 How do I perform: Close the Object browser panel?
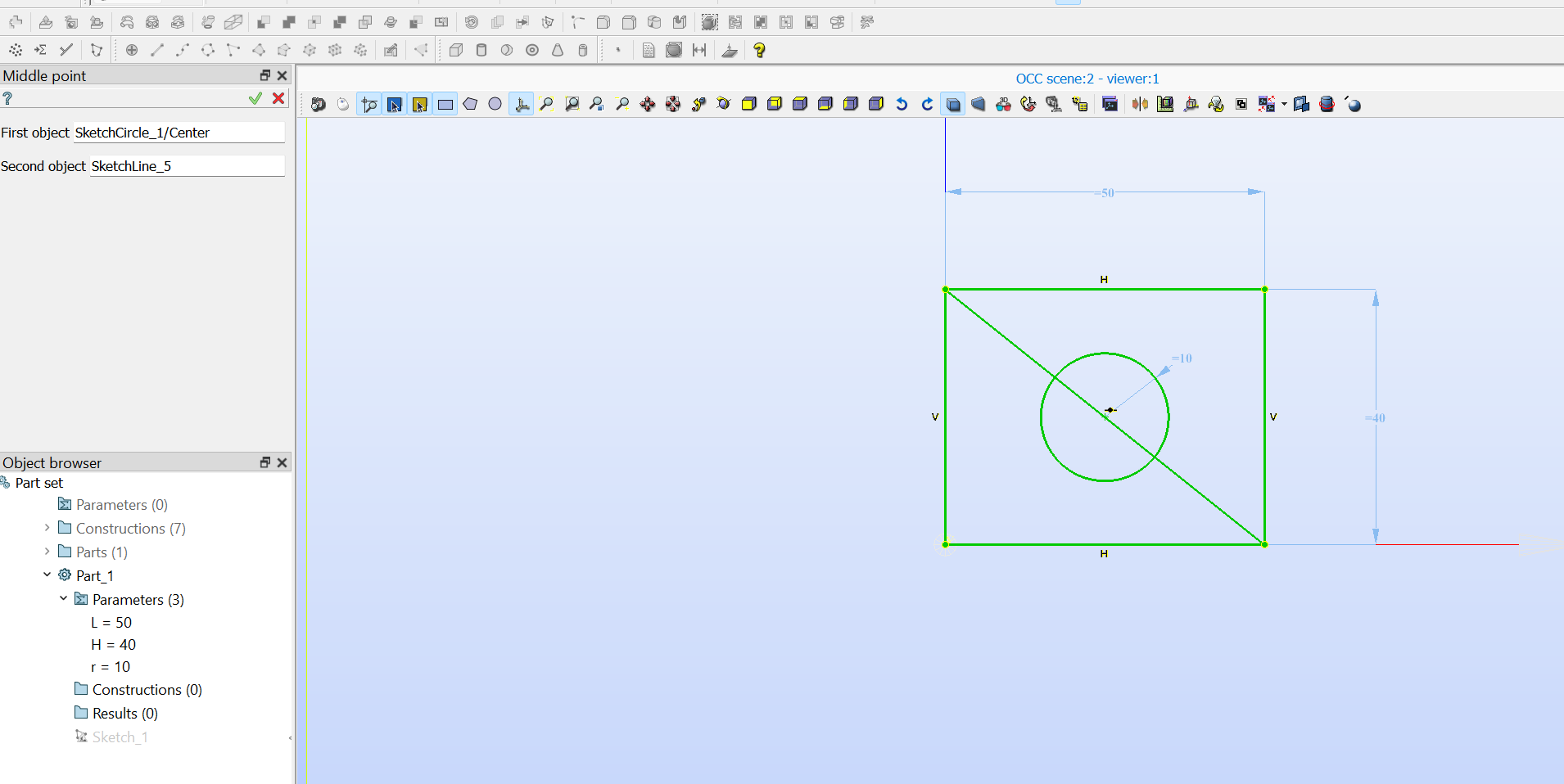point(283,462)
